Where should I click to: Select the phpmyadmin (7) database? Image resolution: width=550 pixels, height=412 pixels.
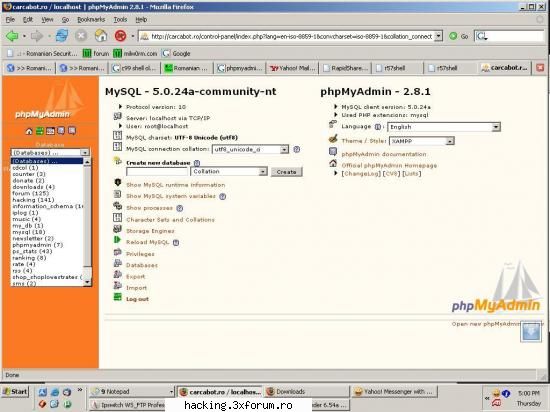37,245
